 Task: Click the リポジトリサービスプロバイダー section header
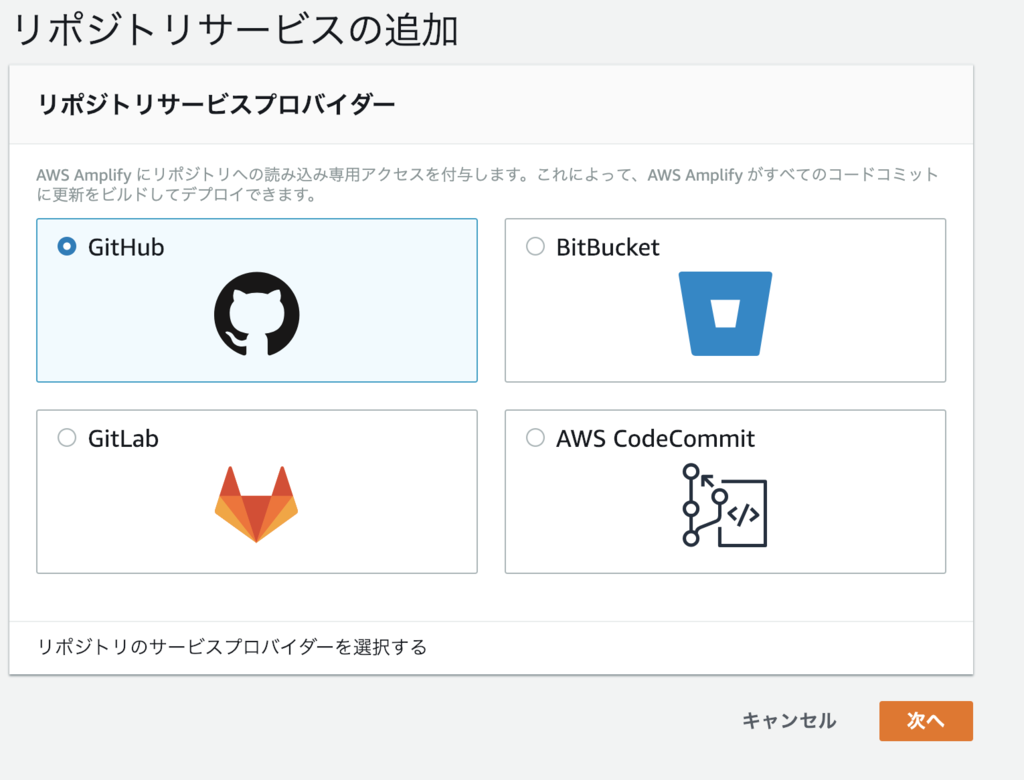pyautogui.click(x=216, y=105)
